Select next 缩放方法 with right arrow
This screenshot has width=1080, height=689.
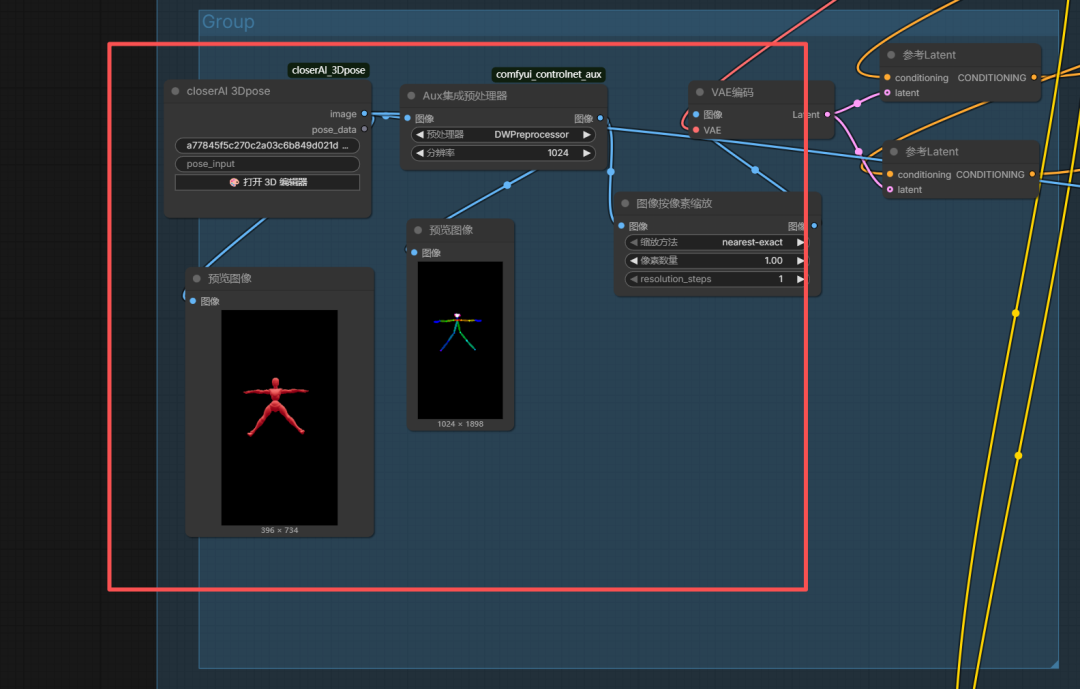(x=800, y=242)
